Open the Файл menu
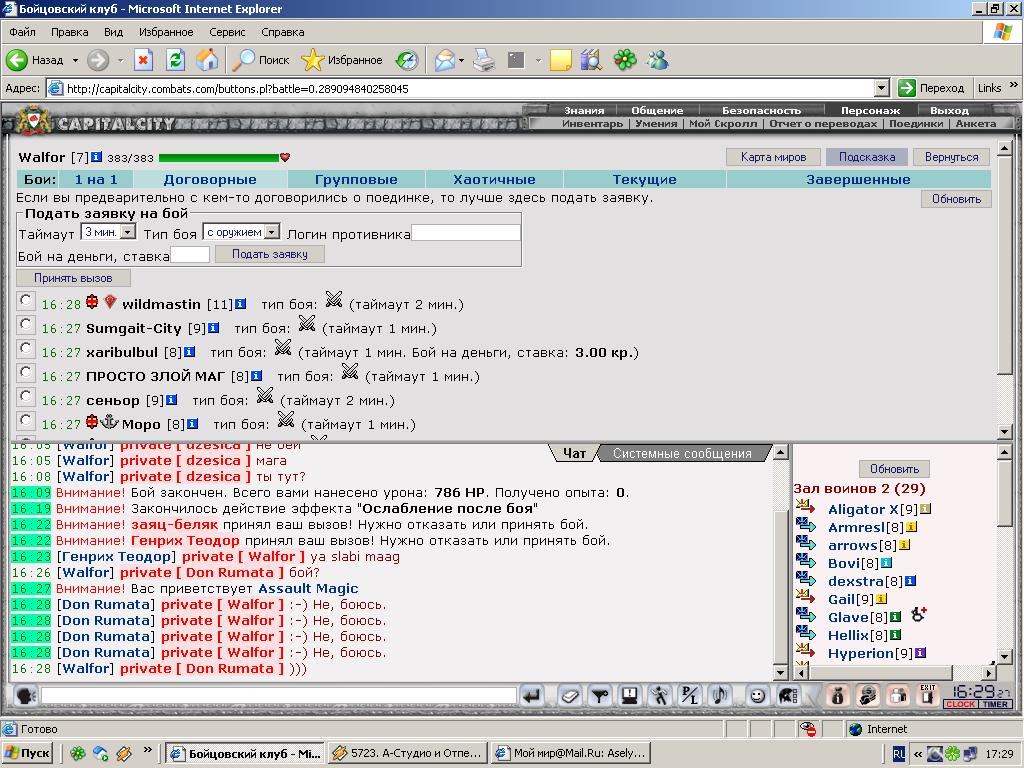Viewport: 1024px width, 768px height. (22, 32)
